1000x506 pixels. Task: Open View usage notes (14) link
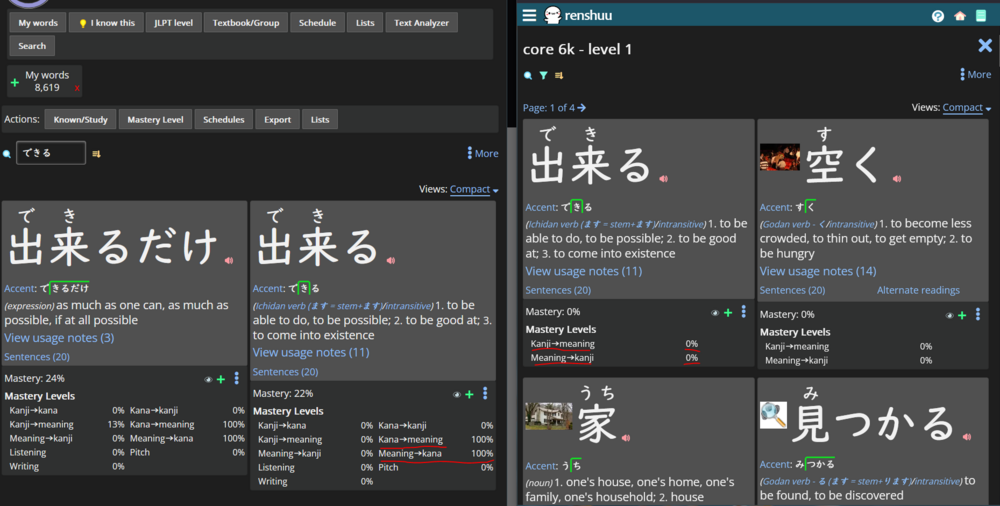pos(818,271)
